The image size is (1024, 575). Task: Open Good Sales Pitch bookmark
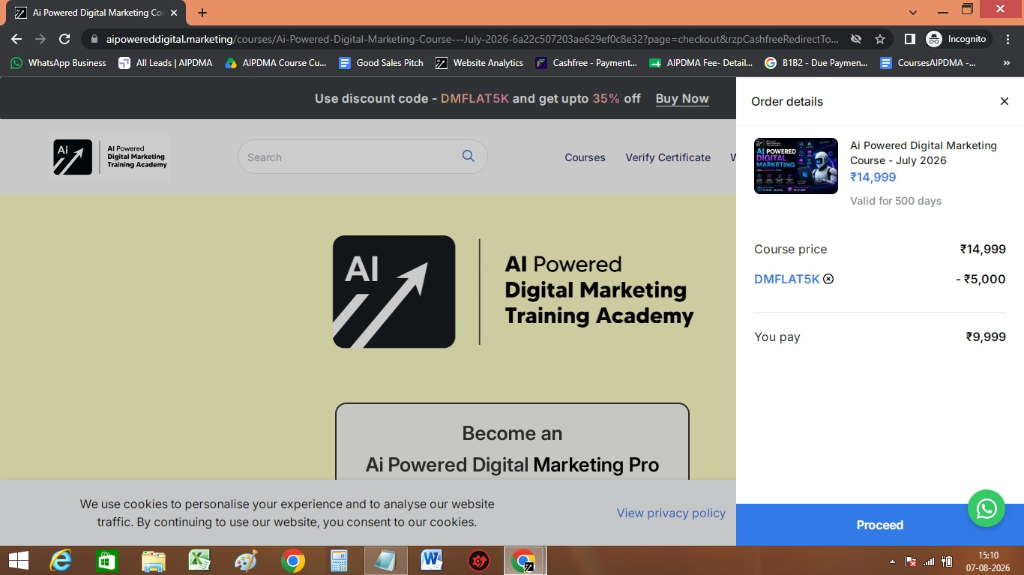coord(381,63)
